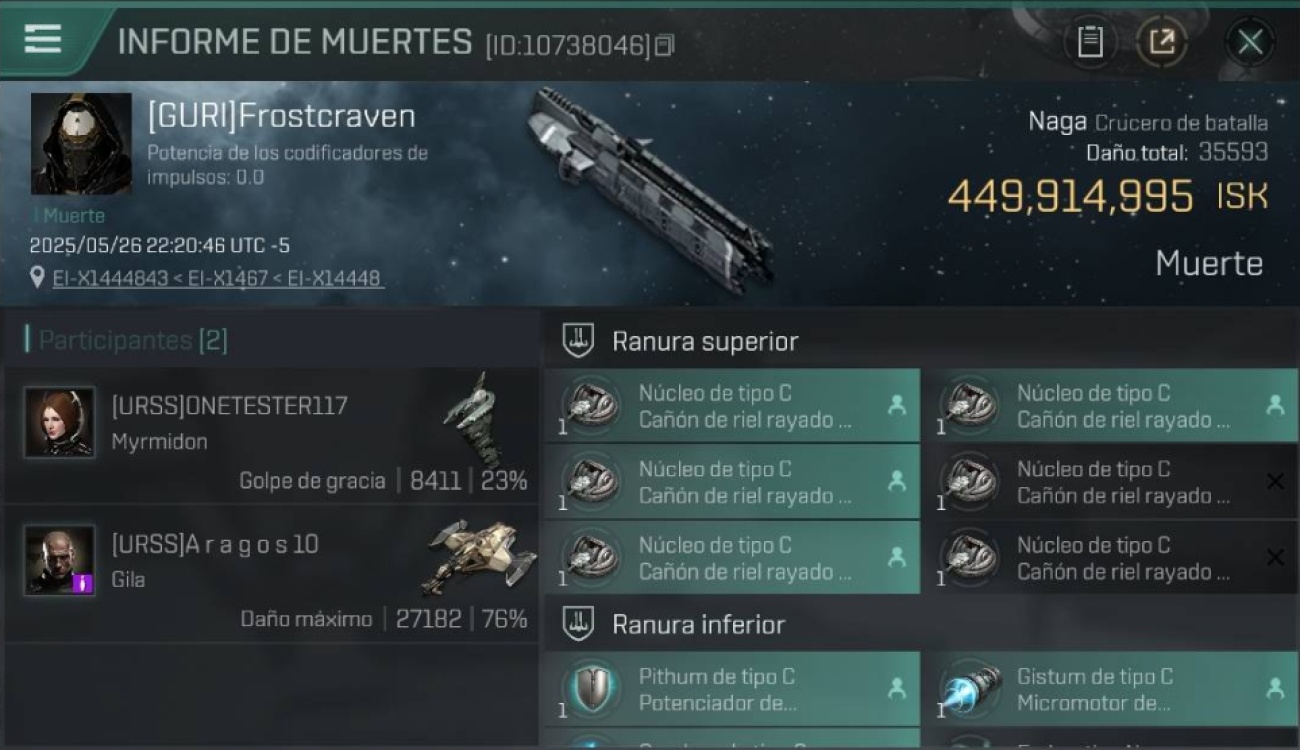
Task: Select the Participantes [2] tab
Action: [127, 340]
